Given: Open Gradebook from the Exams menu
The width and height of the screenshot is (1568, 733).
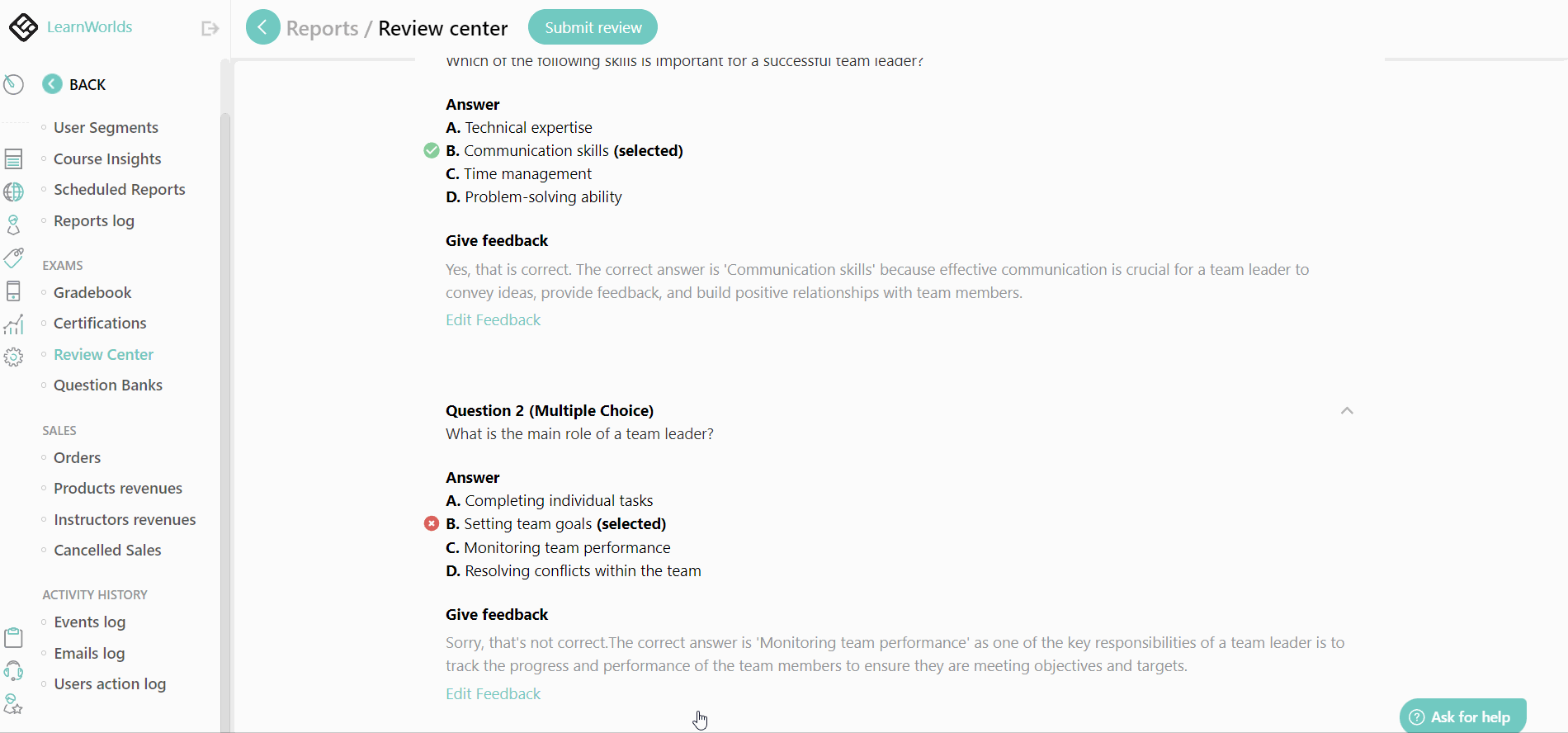Looking at the screenshot, I should click(x=92, y=292).
